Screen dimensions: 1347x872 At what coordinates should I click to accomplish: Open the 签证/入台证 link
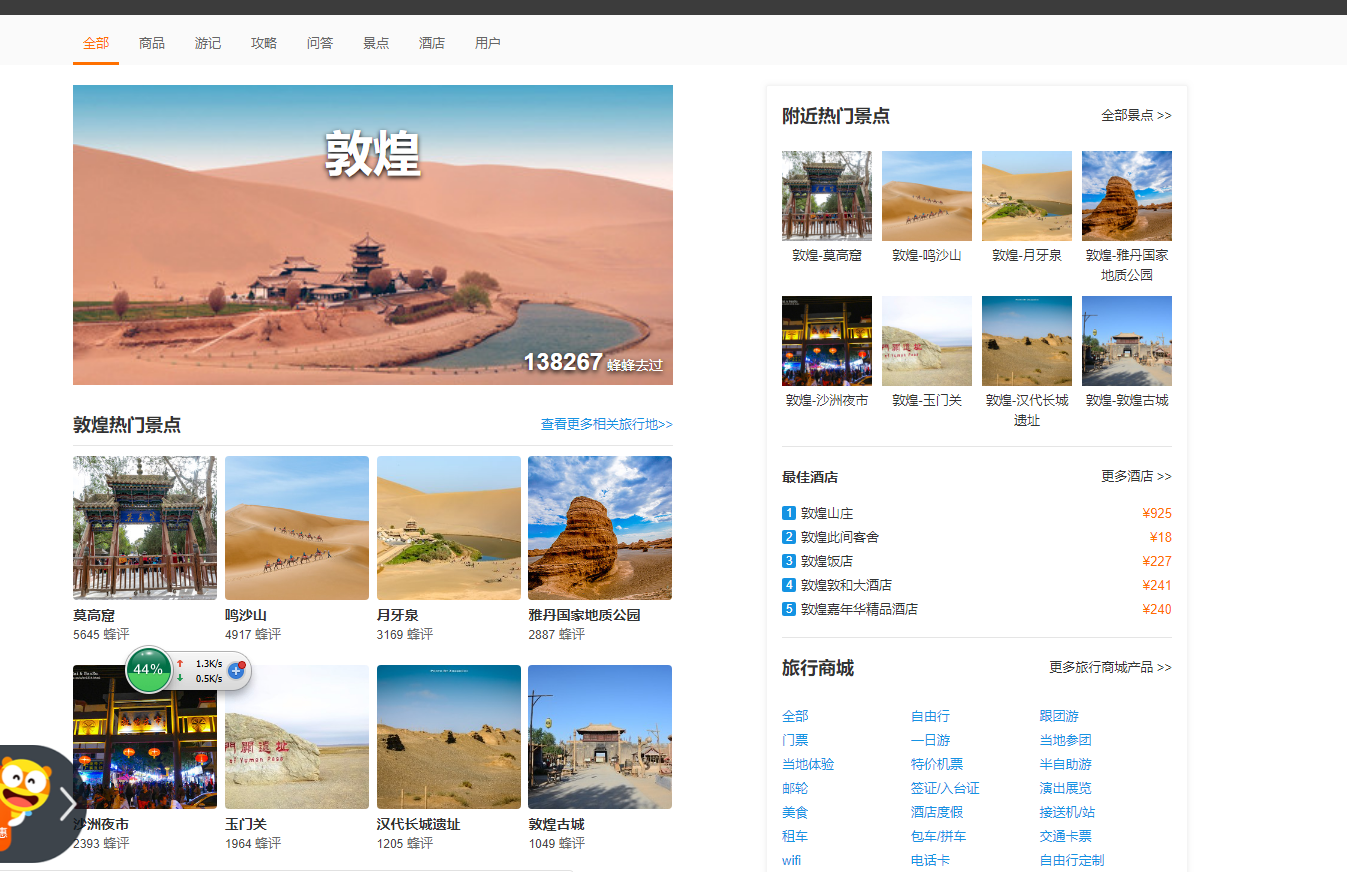[x=945, y=788]
